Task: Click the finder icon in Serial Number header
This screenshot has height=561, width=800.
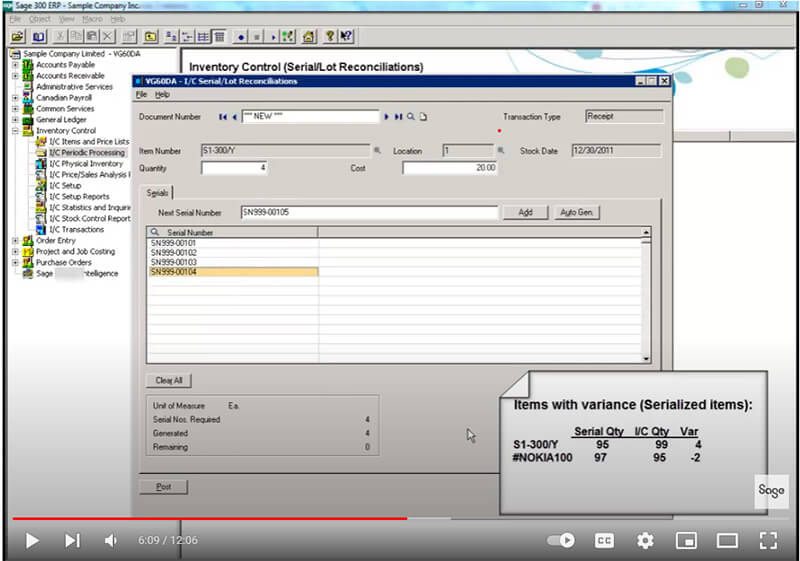Action: [155, 232]
